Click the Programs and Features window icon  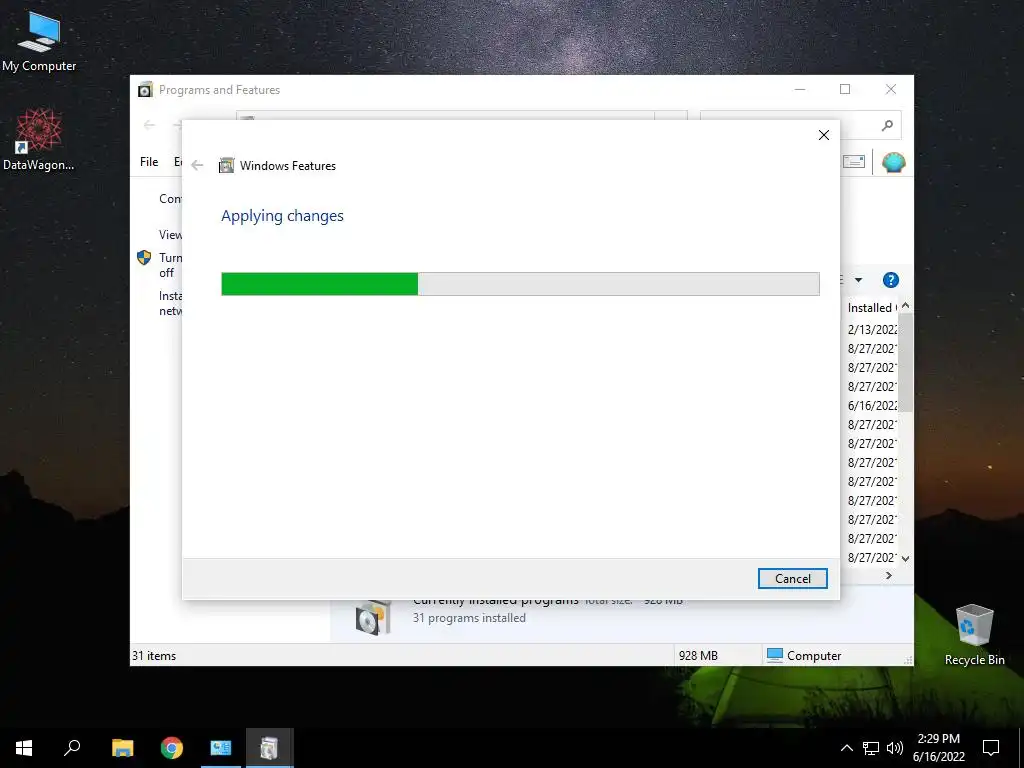(145, 89)
